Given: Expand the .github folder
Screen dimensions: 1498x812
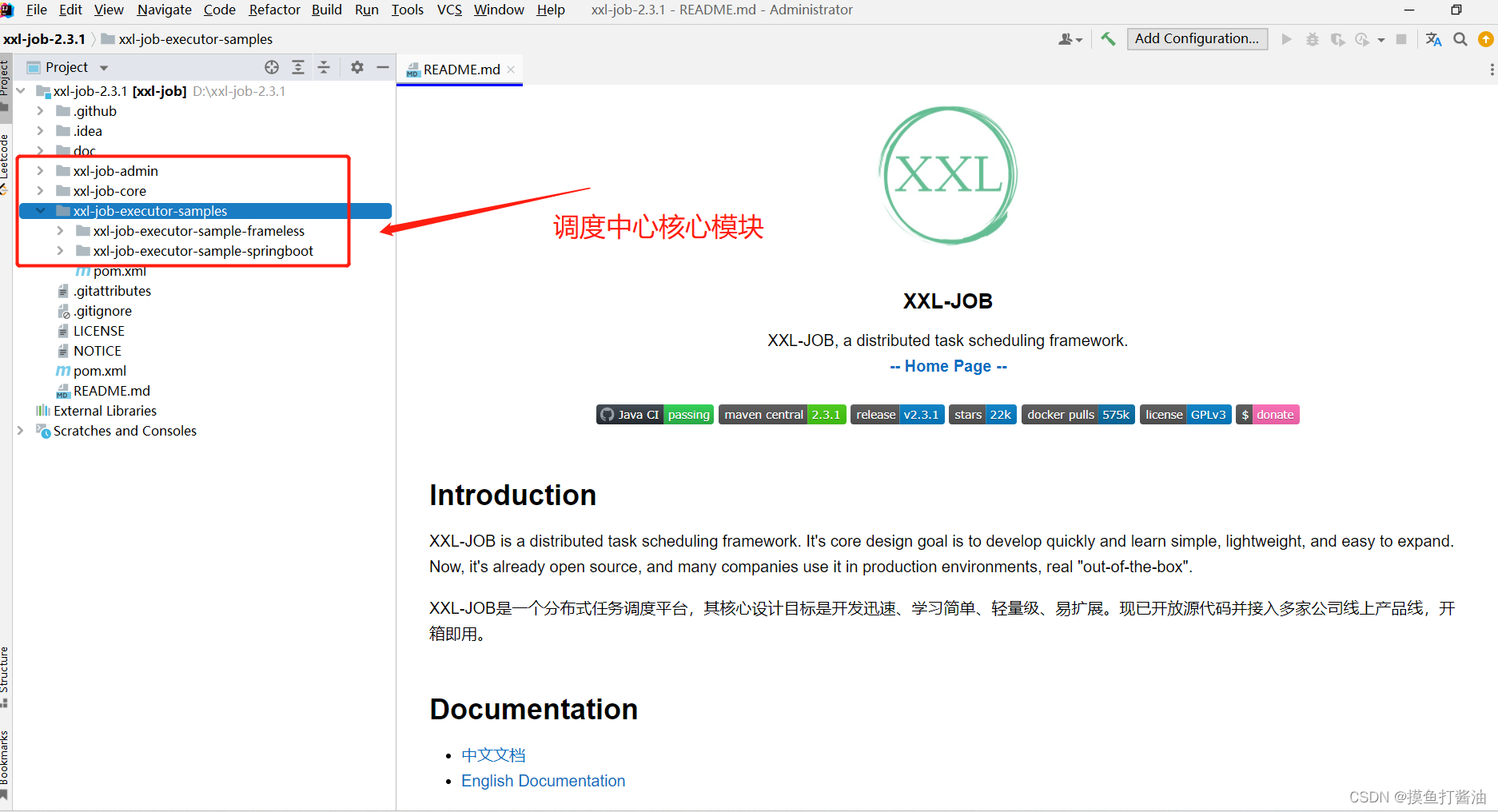Looking at the screenshot, I should tap(40, 111).
